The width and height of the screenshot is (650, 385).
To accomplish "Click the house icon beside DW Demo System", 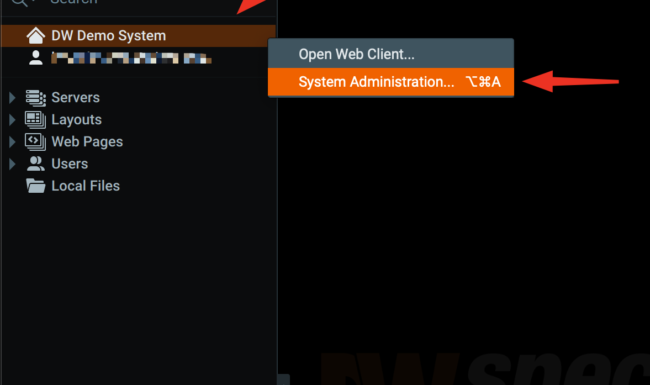I will tap(36, 36).
